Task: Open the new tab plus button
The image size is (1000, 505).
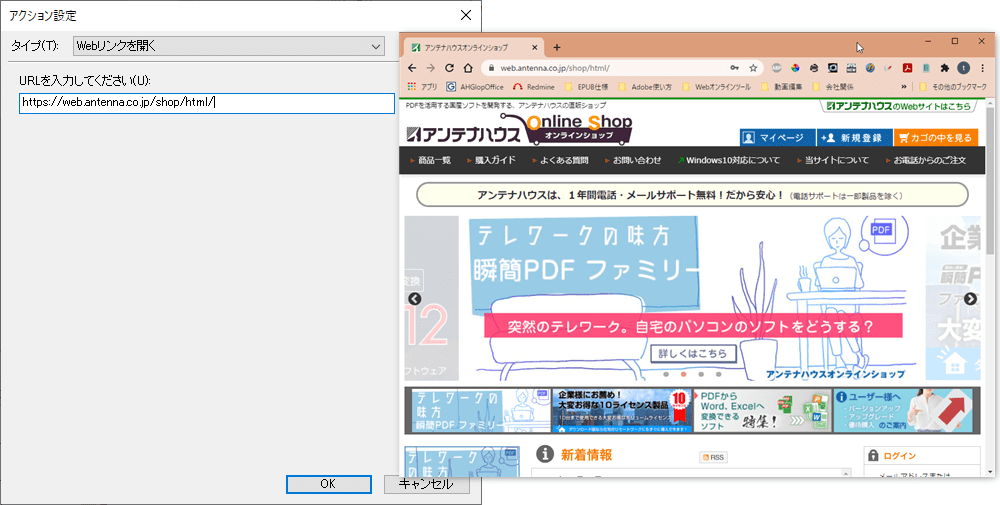Action: point(557,47)
